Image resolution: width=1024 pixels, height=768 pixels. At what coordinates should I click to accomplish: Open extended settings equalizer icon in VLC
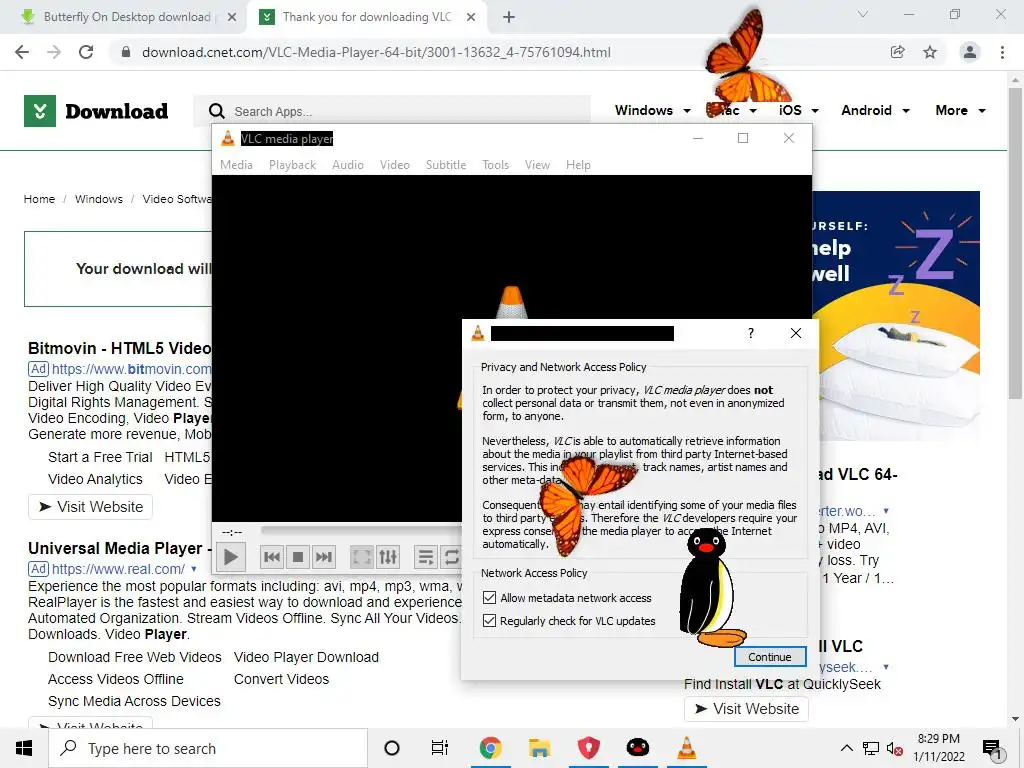388,557
